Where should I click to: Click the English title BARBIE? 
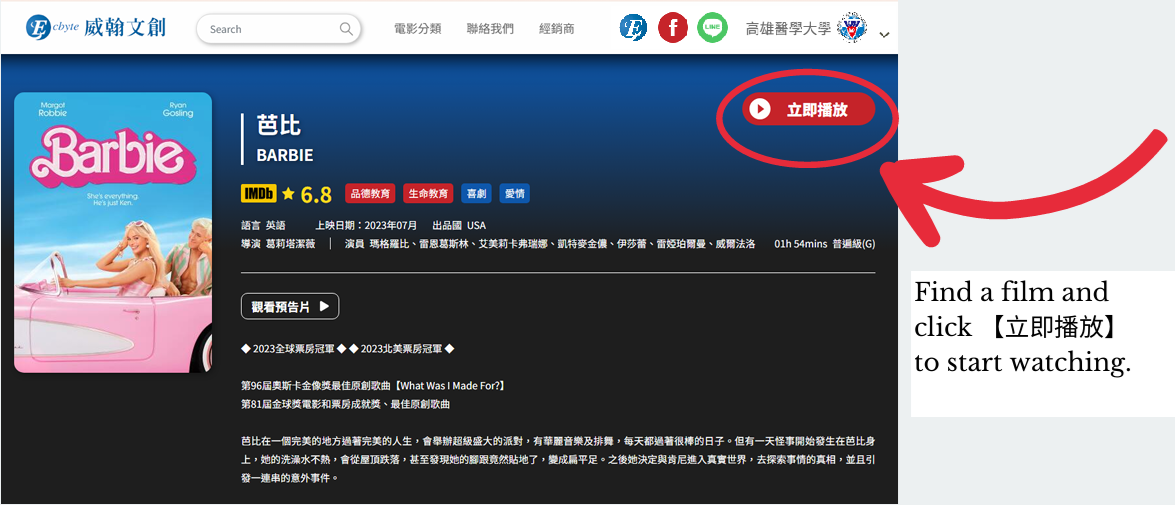coord(285,155)
